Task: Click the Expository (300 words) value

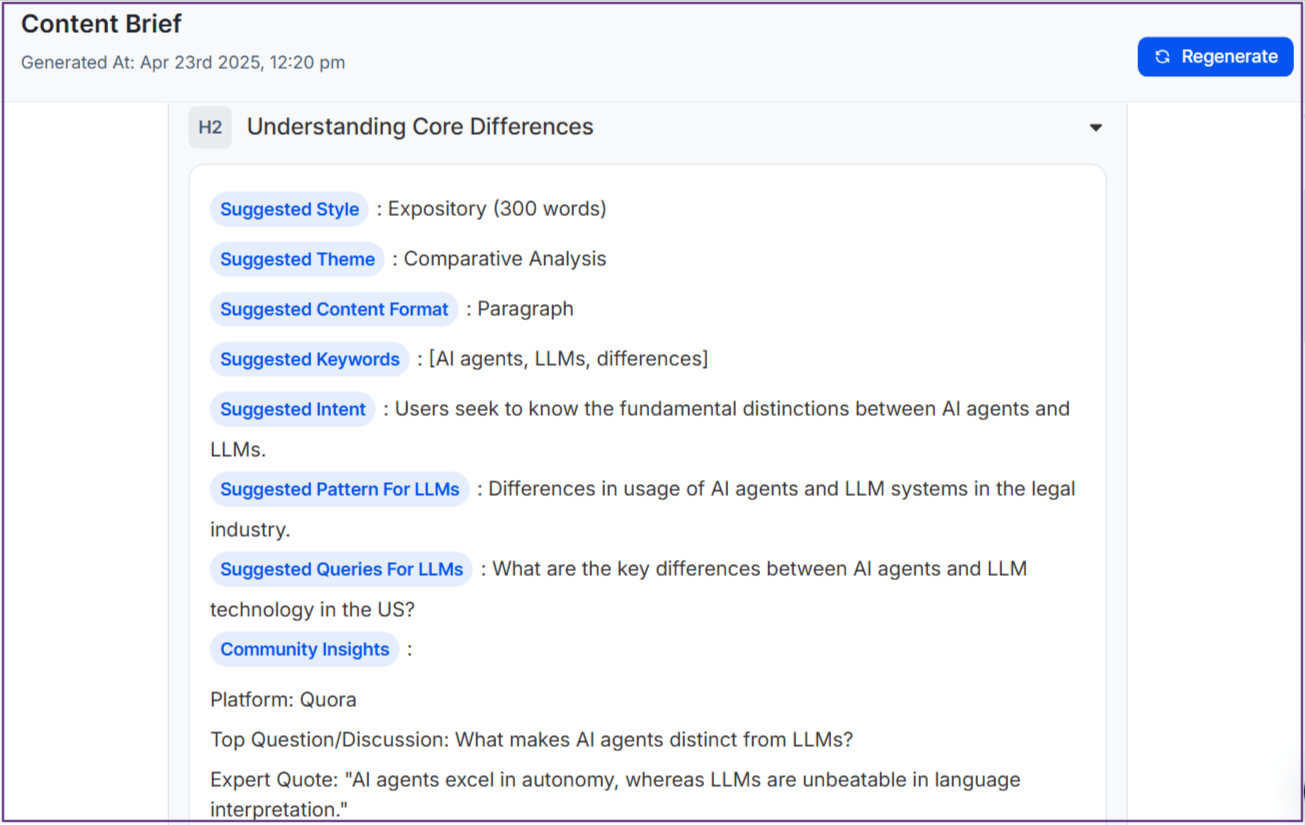Action: click(497, 209)
